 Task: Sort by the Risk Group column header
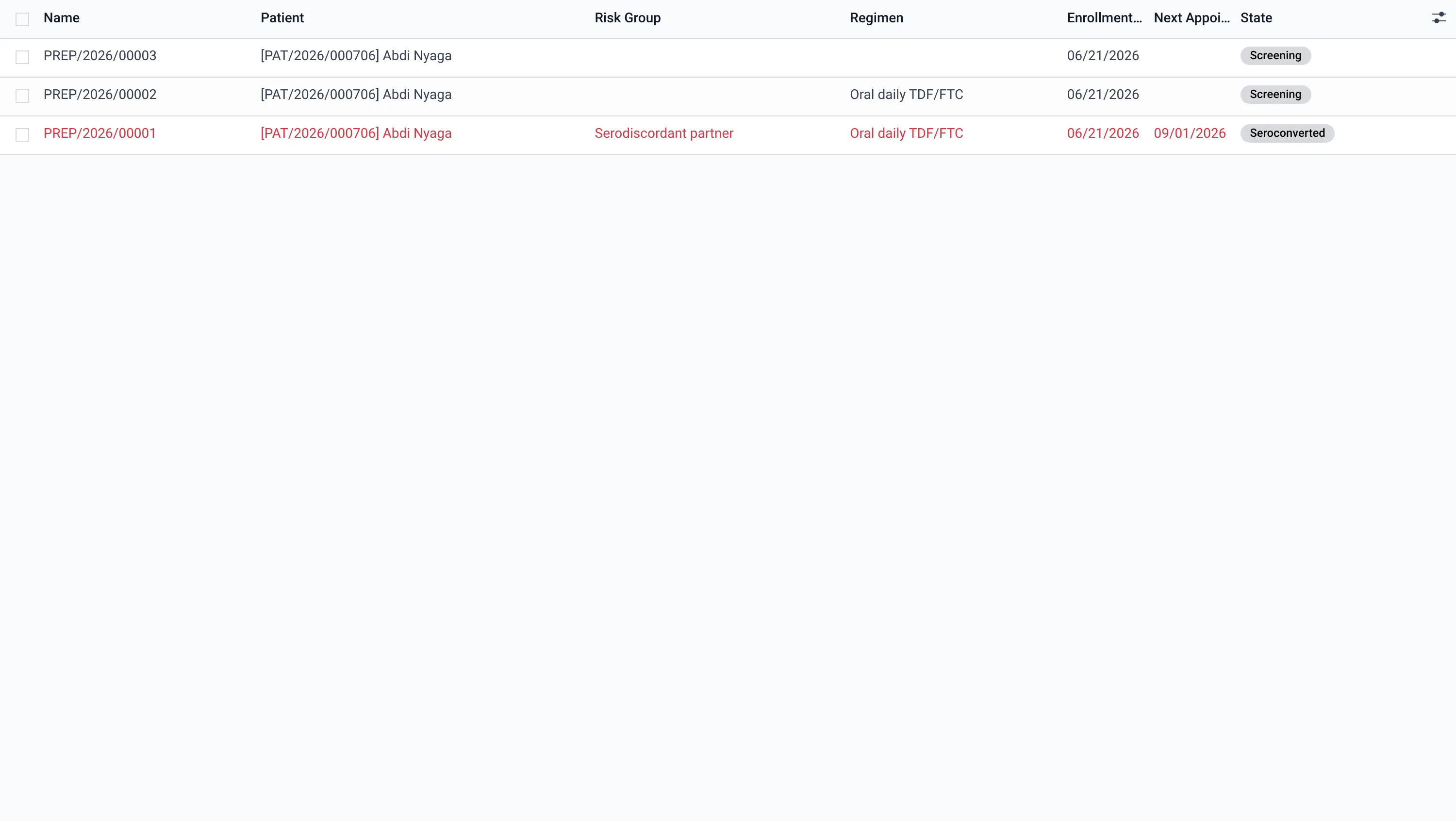pyautogui.click(x=628, y=18)
